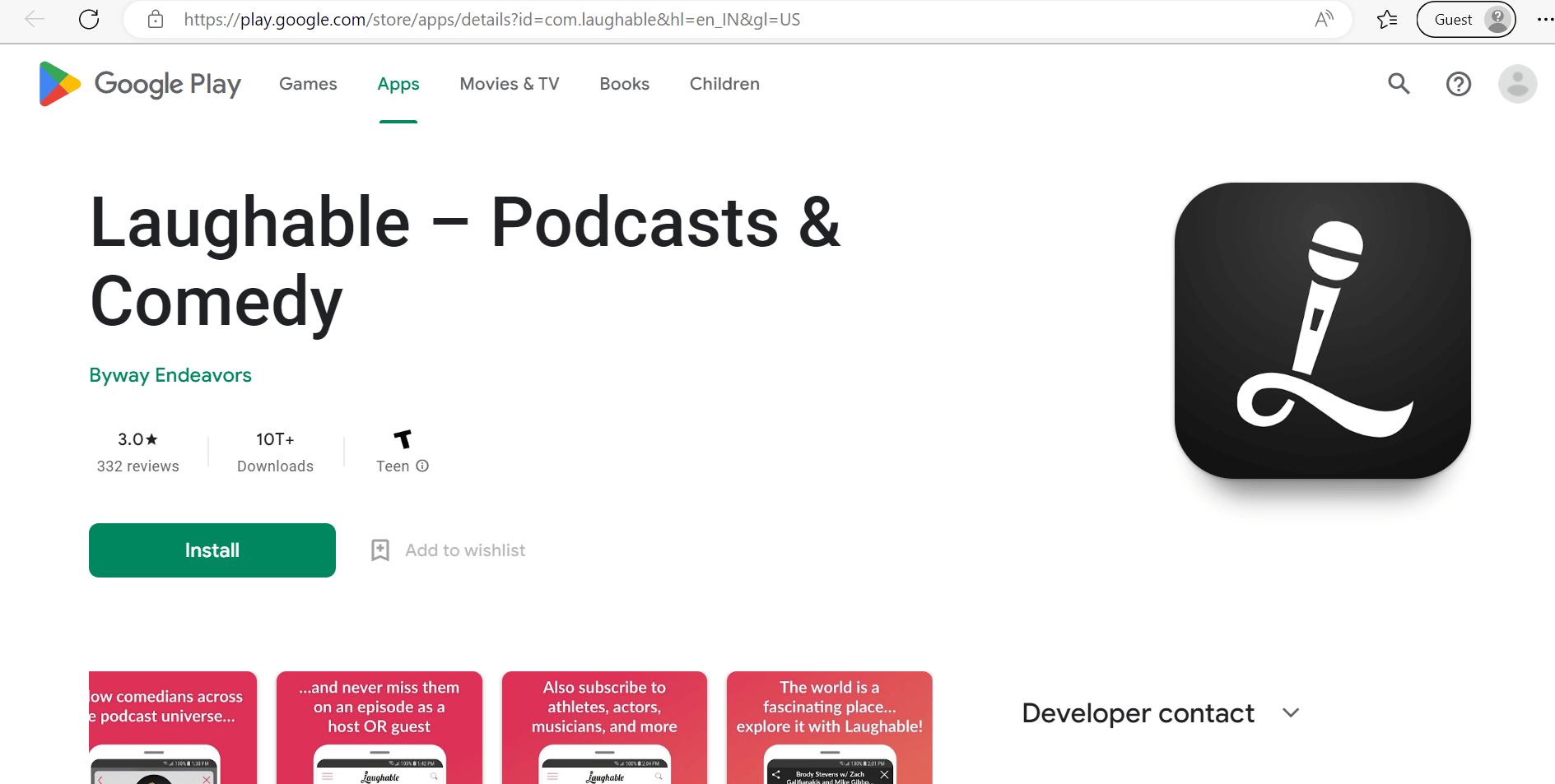Image resolution: width=1555 pixels, height=784 pixels.
Task: Click the Developer contact heading
Action: (x=1138, y=713)
